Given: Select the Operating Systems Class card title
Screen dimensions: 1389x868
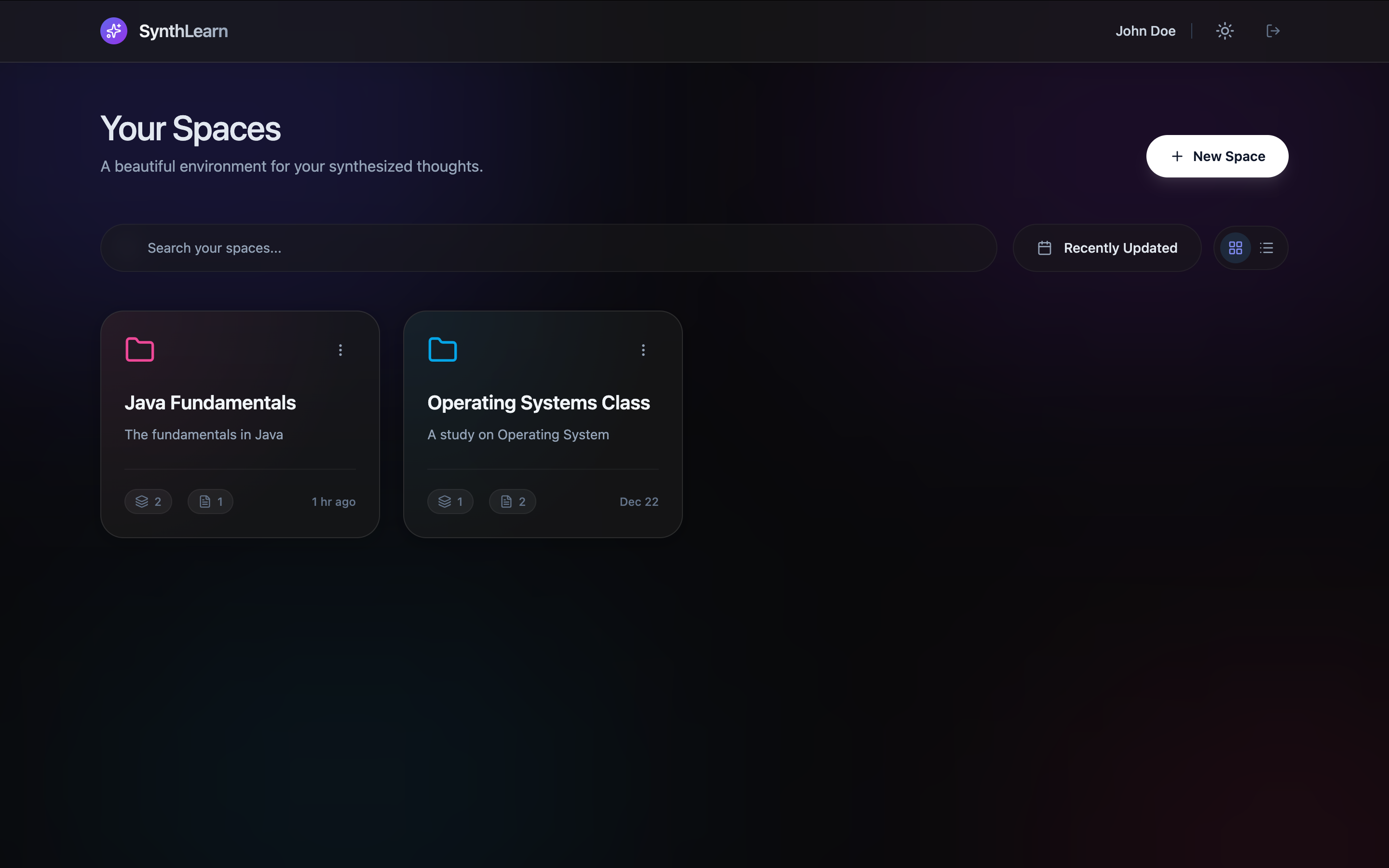Looking at the screenshot, I should (538, 403).
